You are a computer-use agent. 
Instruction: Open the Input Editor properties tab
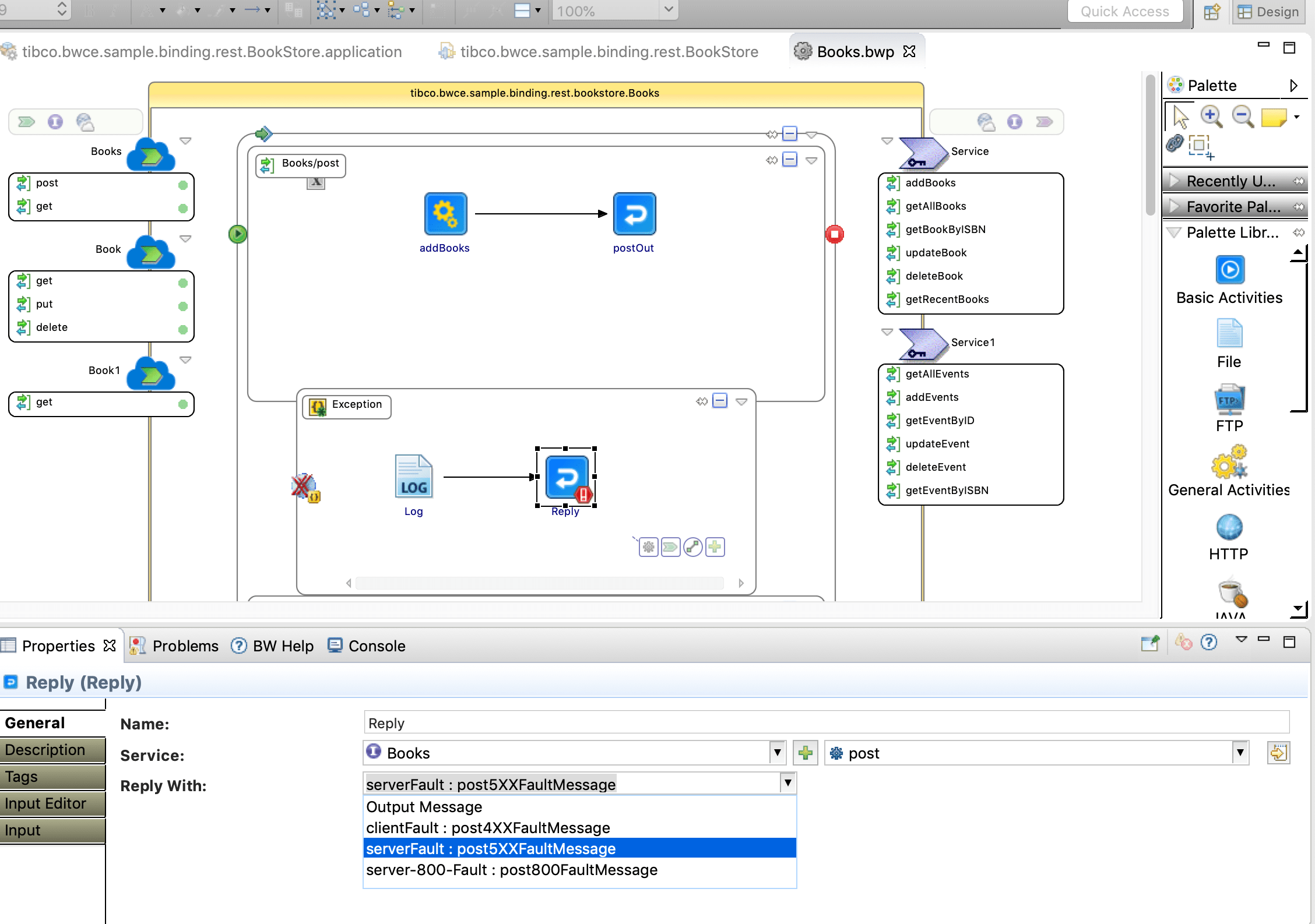(52, 803)
